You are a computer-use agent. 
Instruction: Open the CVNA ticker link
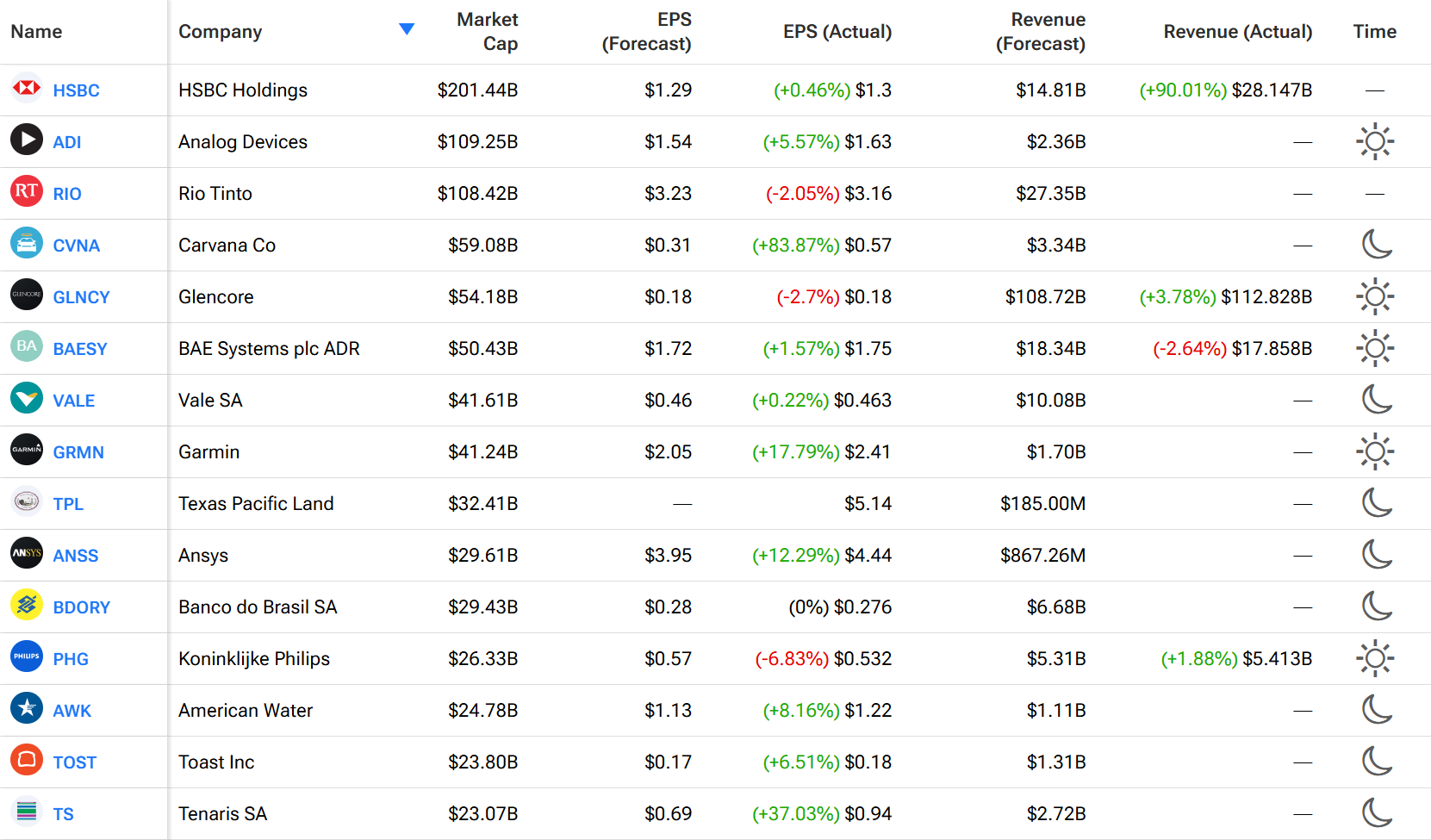77,246
